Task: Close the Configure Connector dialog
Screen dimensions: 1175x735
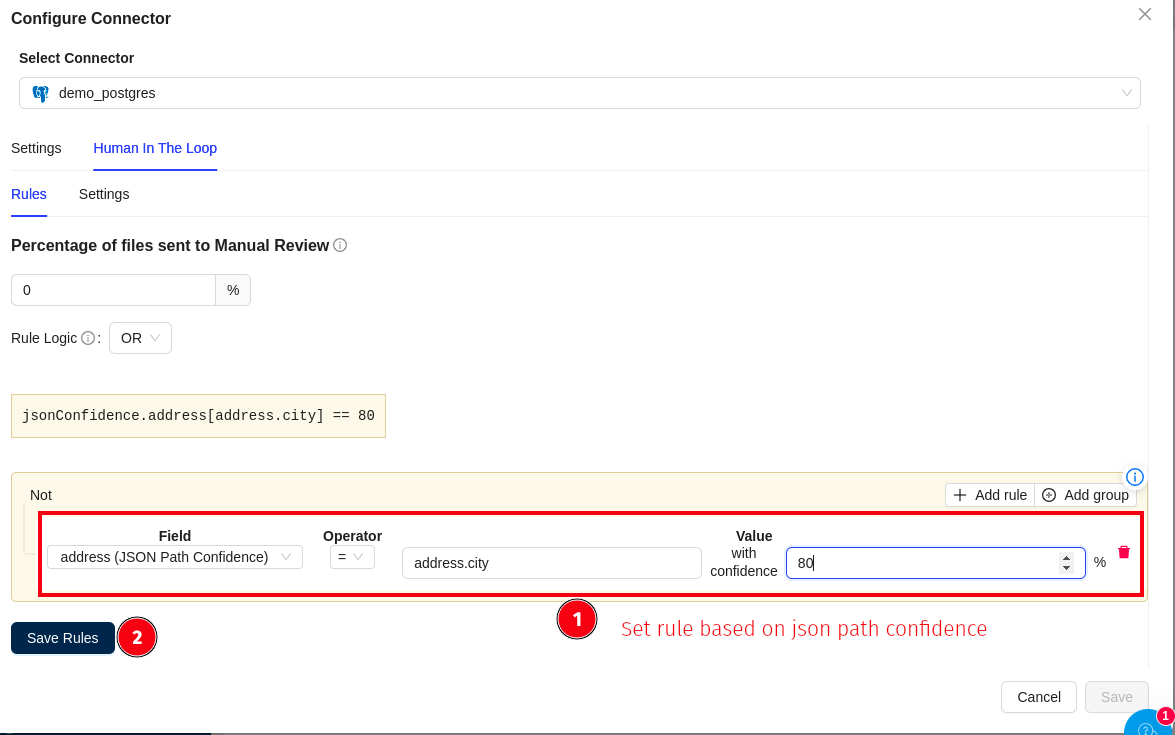Action: coord(1145,14)
